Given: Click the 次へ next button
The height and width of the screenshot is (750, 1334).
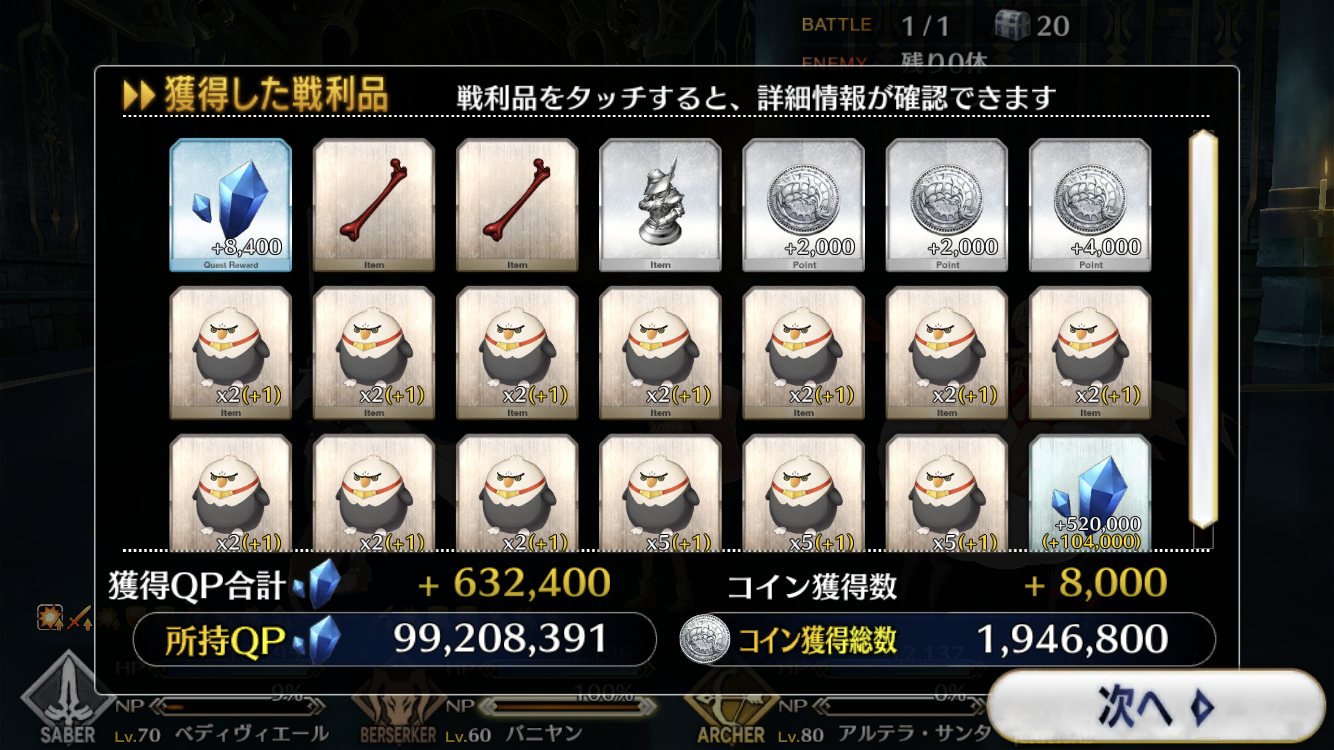Looking at the screenshot, I should click(1155, 707).
